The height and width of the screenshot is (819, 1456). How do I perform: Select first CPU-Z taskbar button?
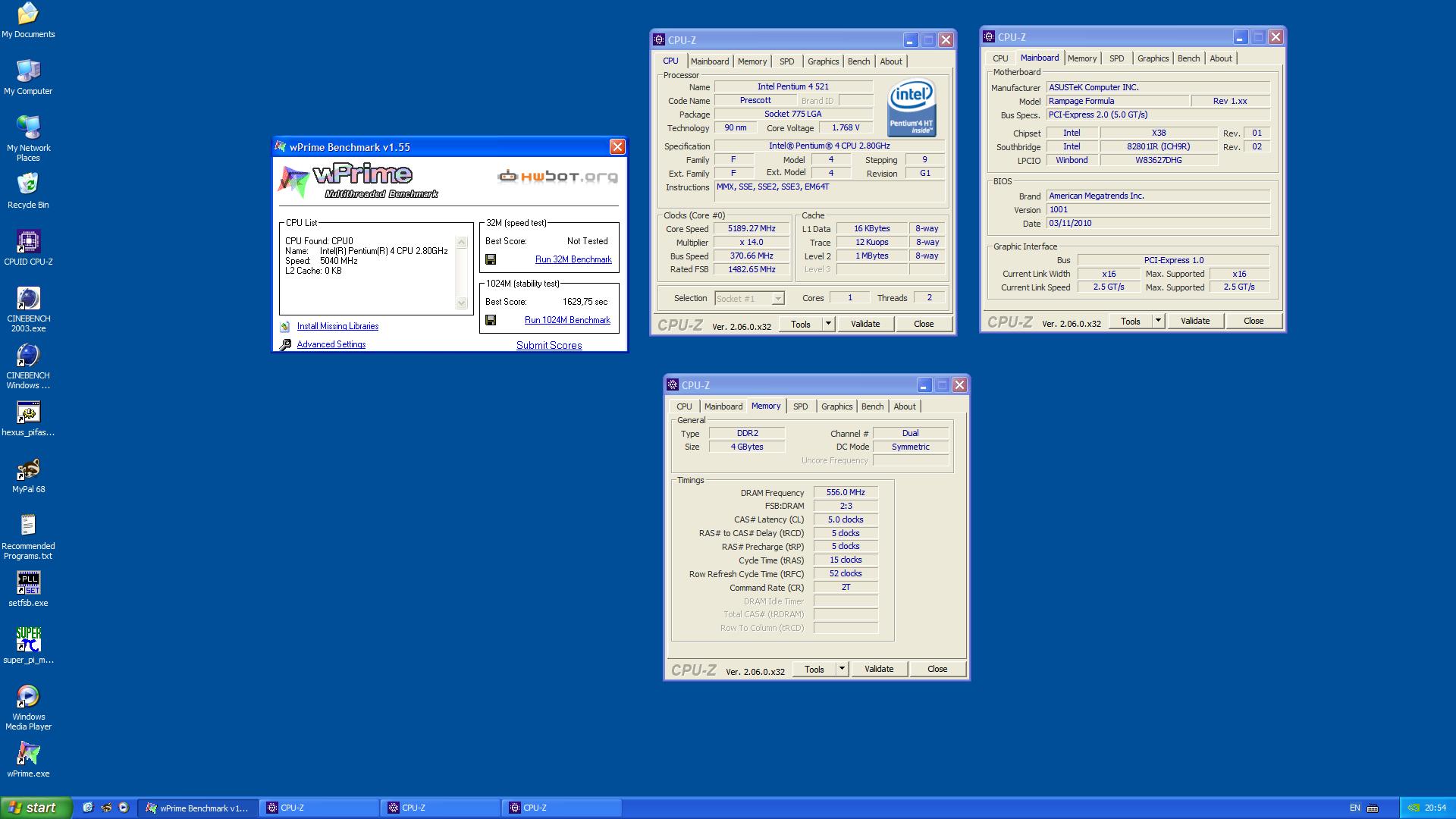pos(319,808)
